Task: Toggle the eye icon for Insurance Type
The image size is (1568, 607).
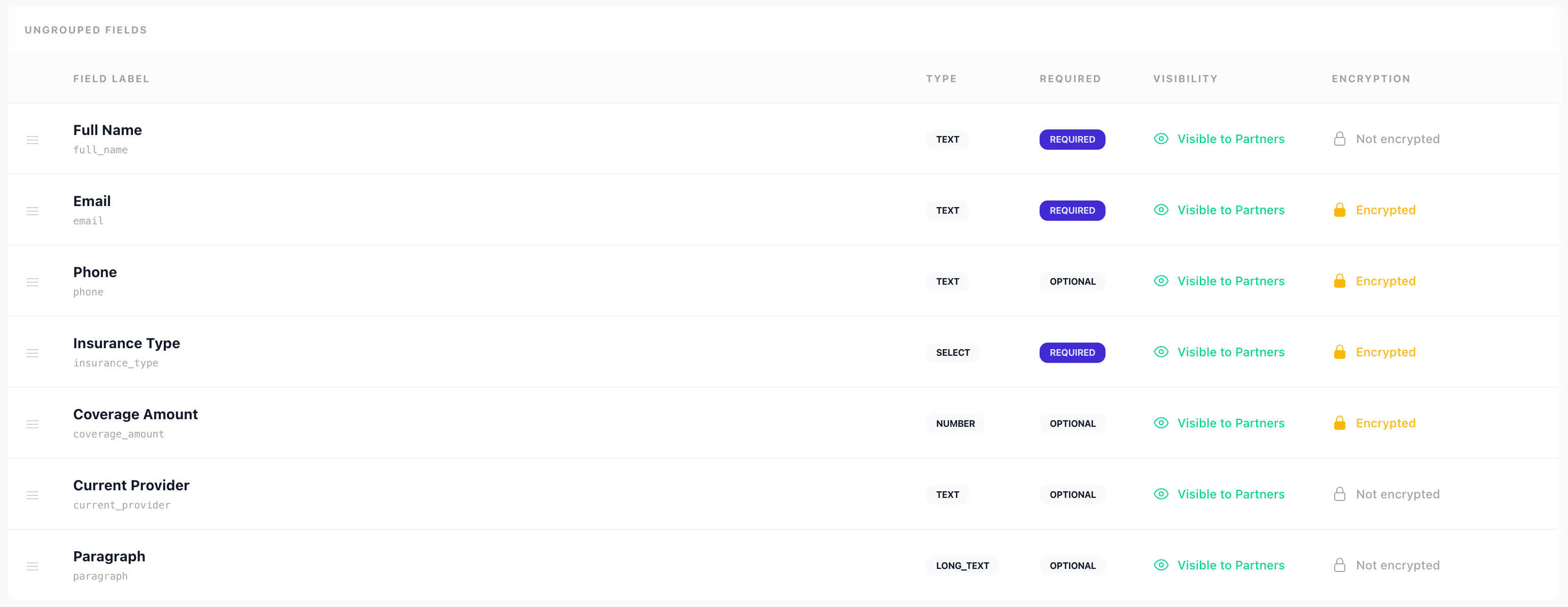Action: point(1161,352)
